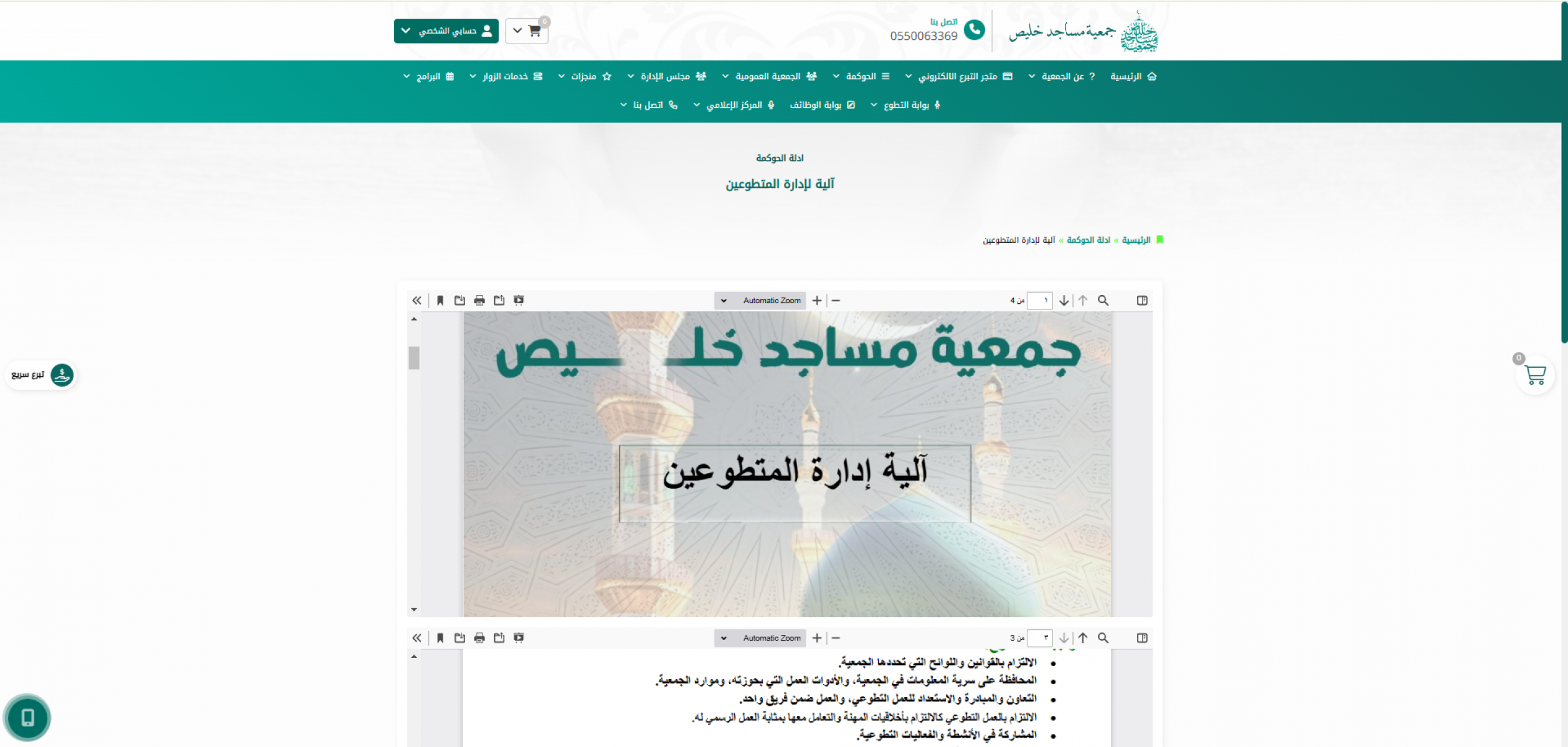This screenshot has height=747, width=1568.
Task: Click the bookmark icon in second PDF viewer
Action: tap(440, 638)
